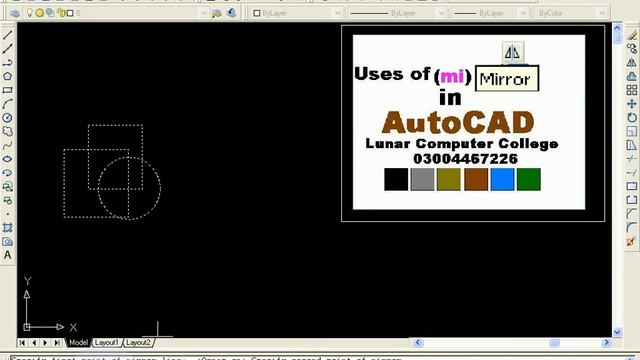Select the Ellipse Arc tool

(7, 173)
